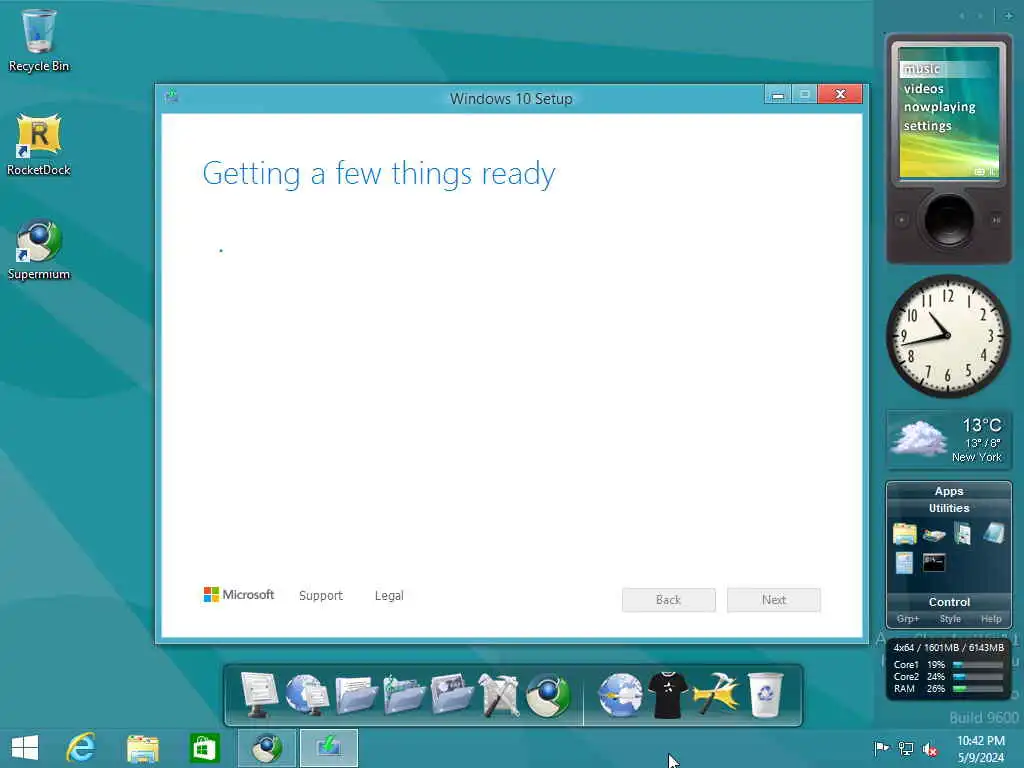The height and width of the screenshot is (768, 1024).
Task: Close the Windows 10 Setup window
Action: click(840, 95)
